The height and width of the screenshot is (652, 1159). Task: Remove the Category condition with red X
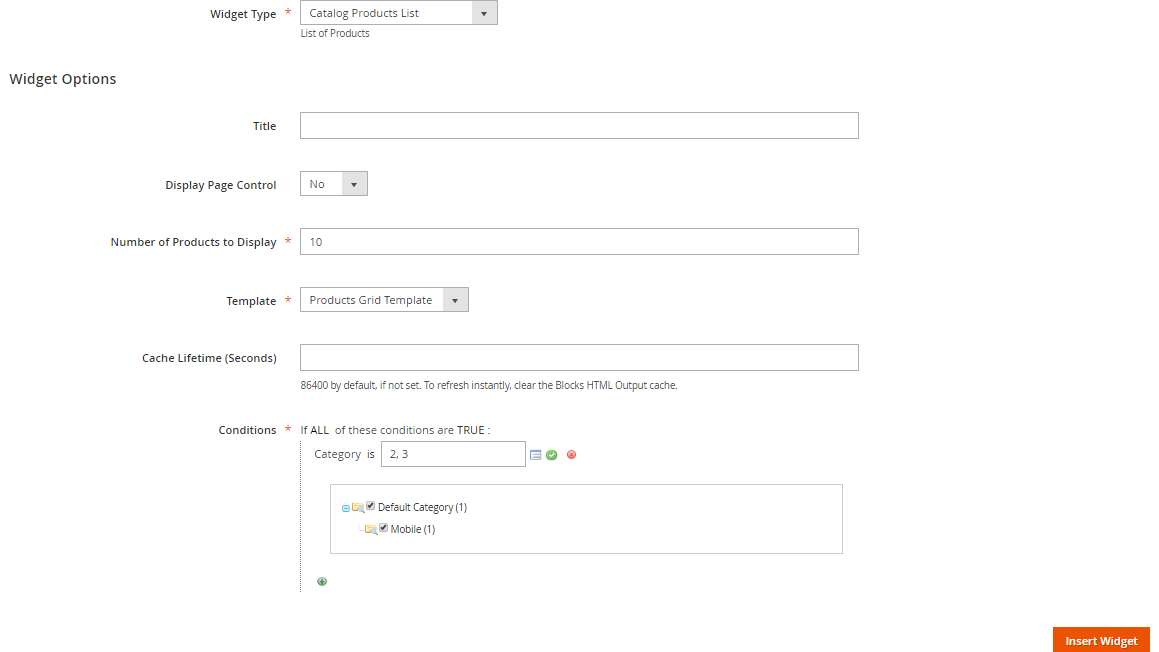coord(571,455)
